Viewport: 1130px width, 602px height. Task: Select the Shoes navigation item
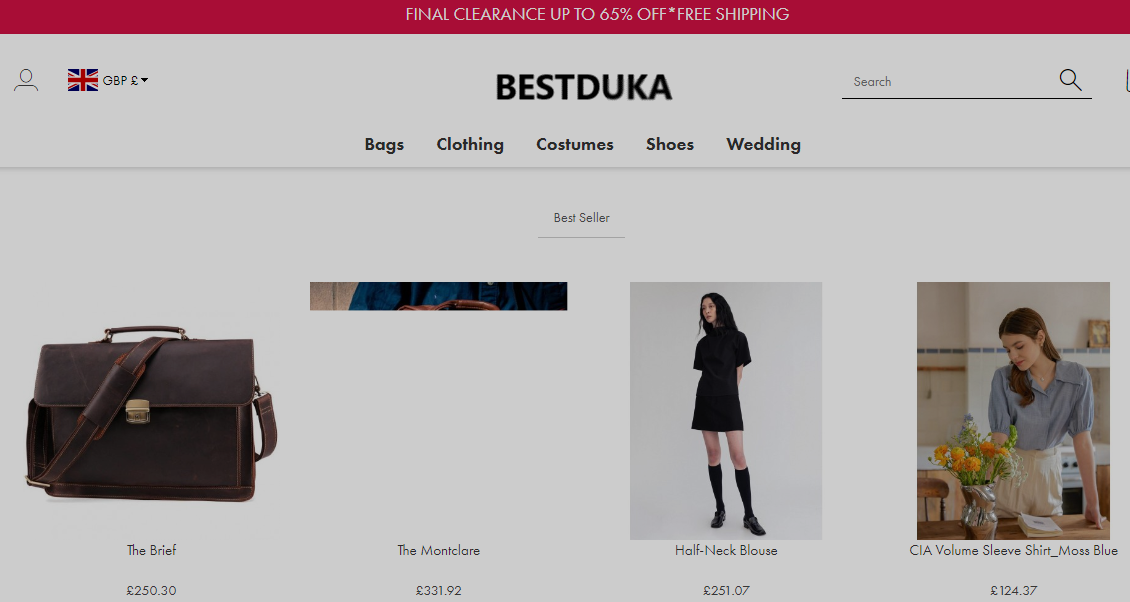coord(669,144)
